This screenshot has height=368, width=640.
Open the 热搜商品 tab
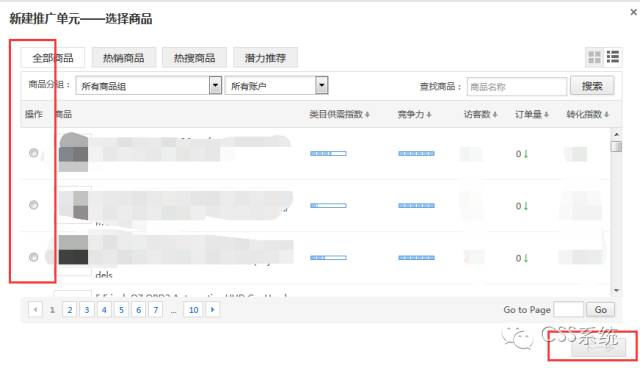(x=194, y=58)
